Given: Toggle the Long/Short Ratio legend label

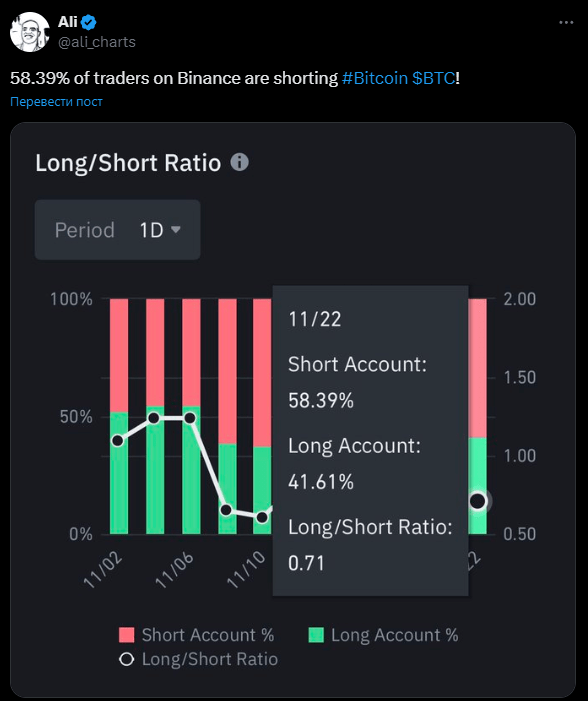Looking at the screenshot, I should point(210,659).
